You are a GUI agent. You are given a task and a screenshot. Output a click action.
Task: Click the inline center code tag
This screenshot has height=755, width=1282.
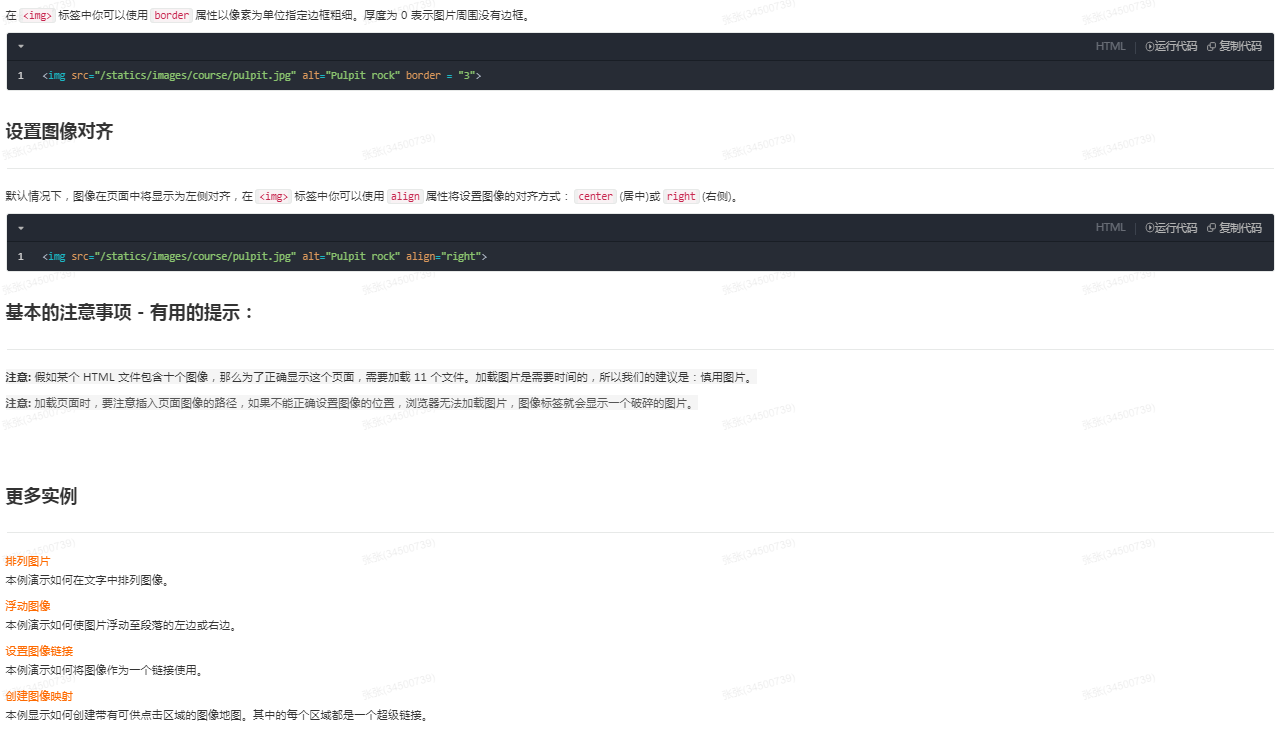(596, 197)
